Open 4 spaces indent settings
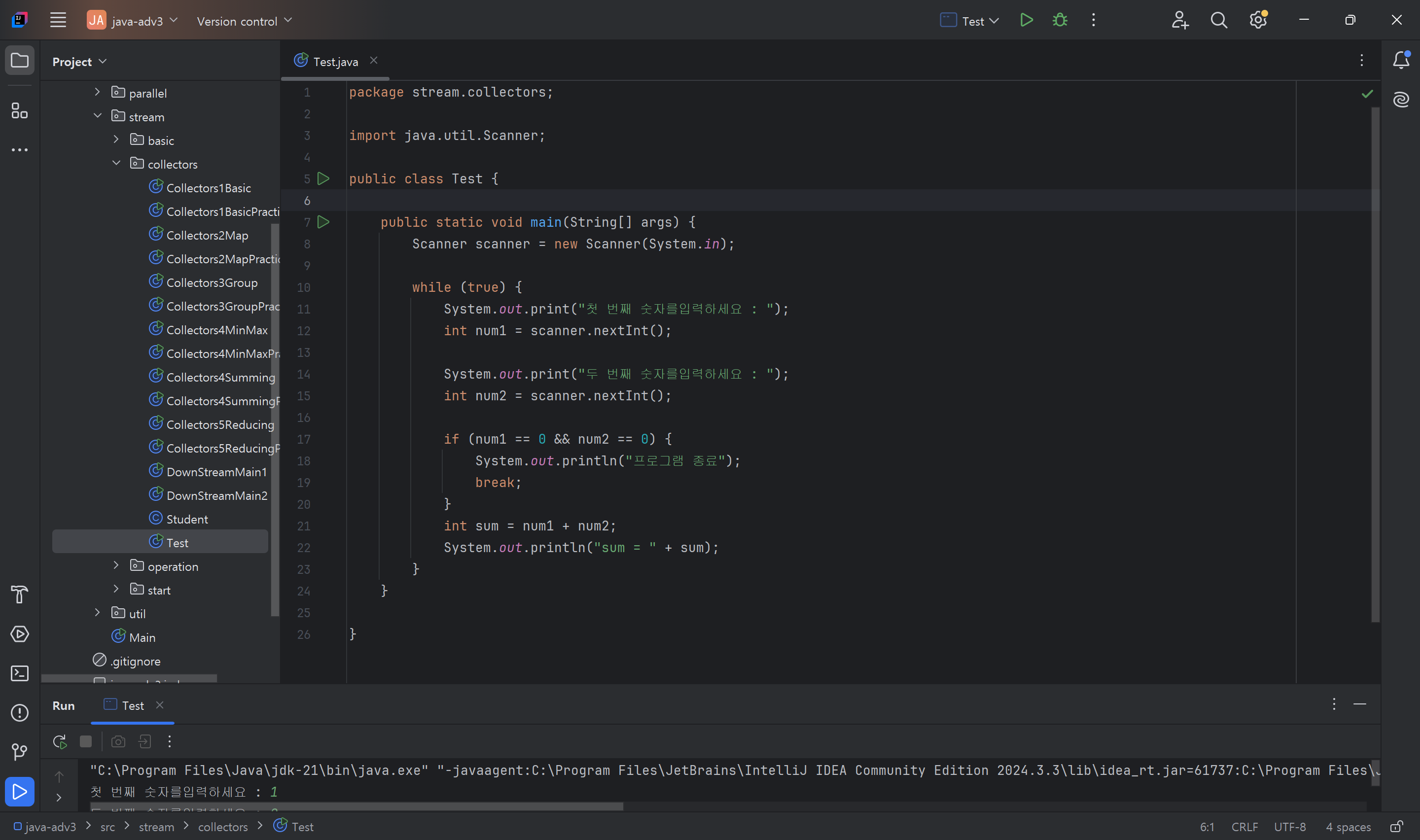The image size is (1420, 840). 1348,827
